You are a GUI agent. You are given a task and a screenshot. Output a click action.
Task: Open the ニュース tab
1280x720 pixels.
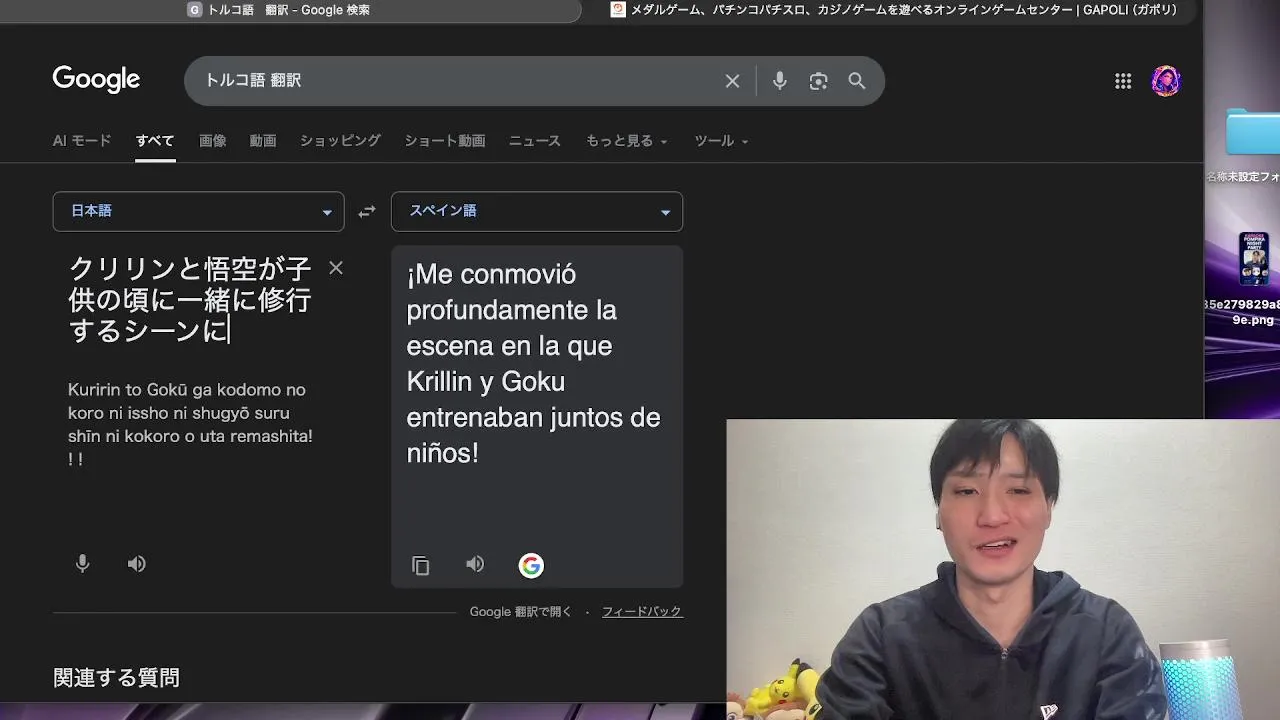(x=535, y=141)
